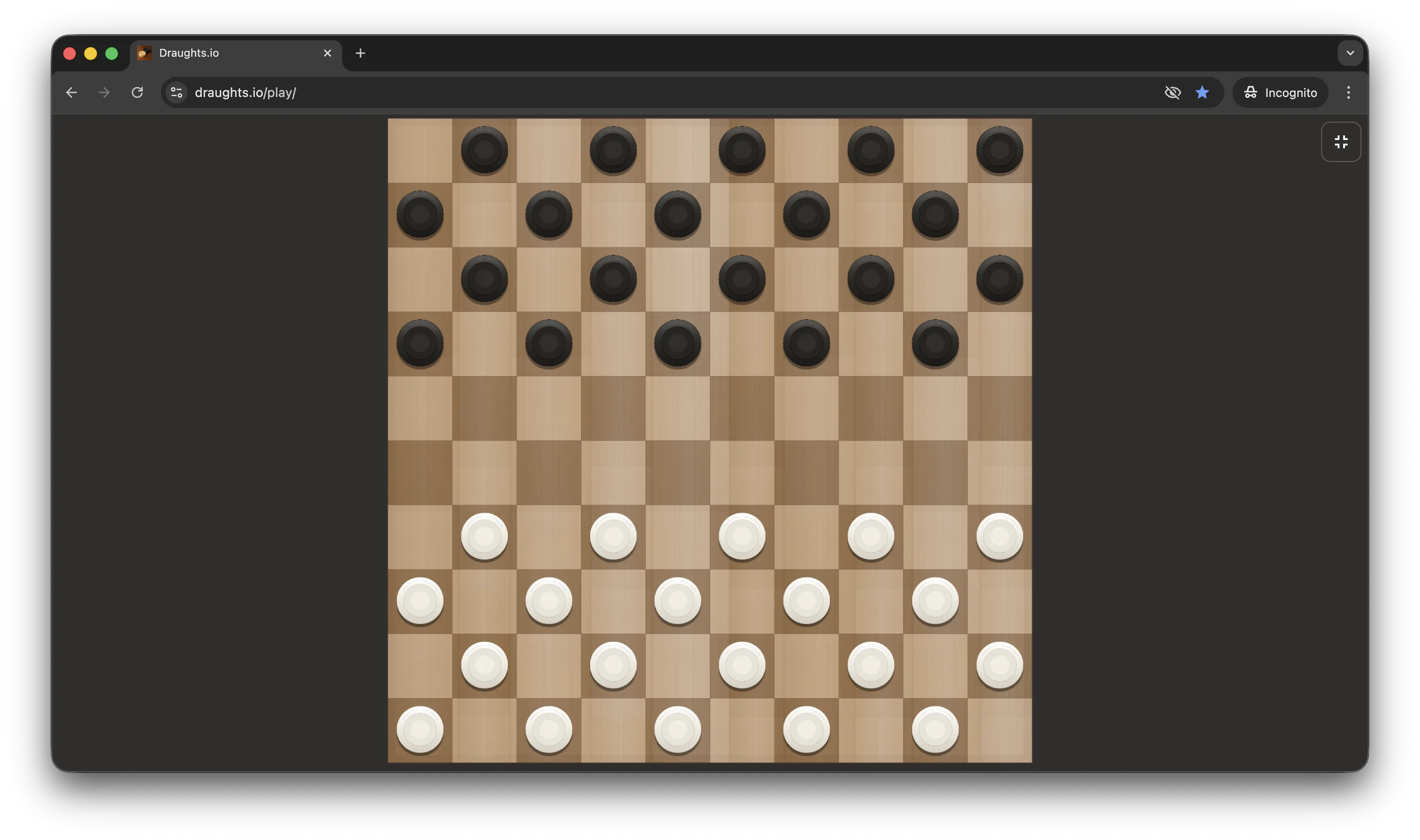Viewport: 1420px width, 840px height.
Task: Click the bookmark star in the address bar
Action: click(1202, 92)
